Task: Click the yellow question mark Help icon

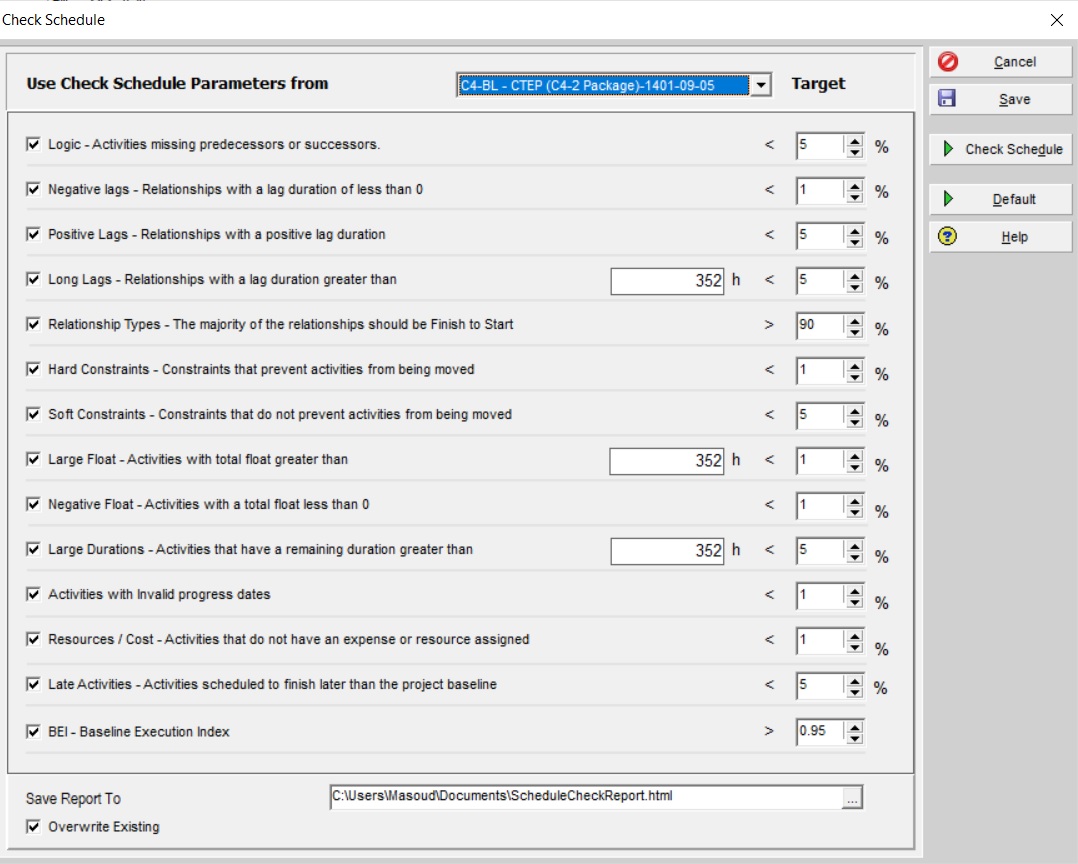Action: [x=947, y=236]
